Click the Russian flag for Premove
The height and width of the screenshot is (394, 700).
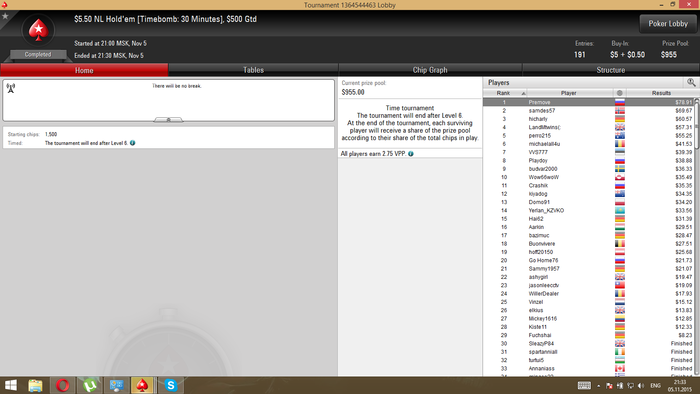pyautogui.click(x=620, y=102)
